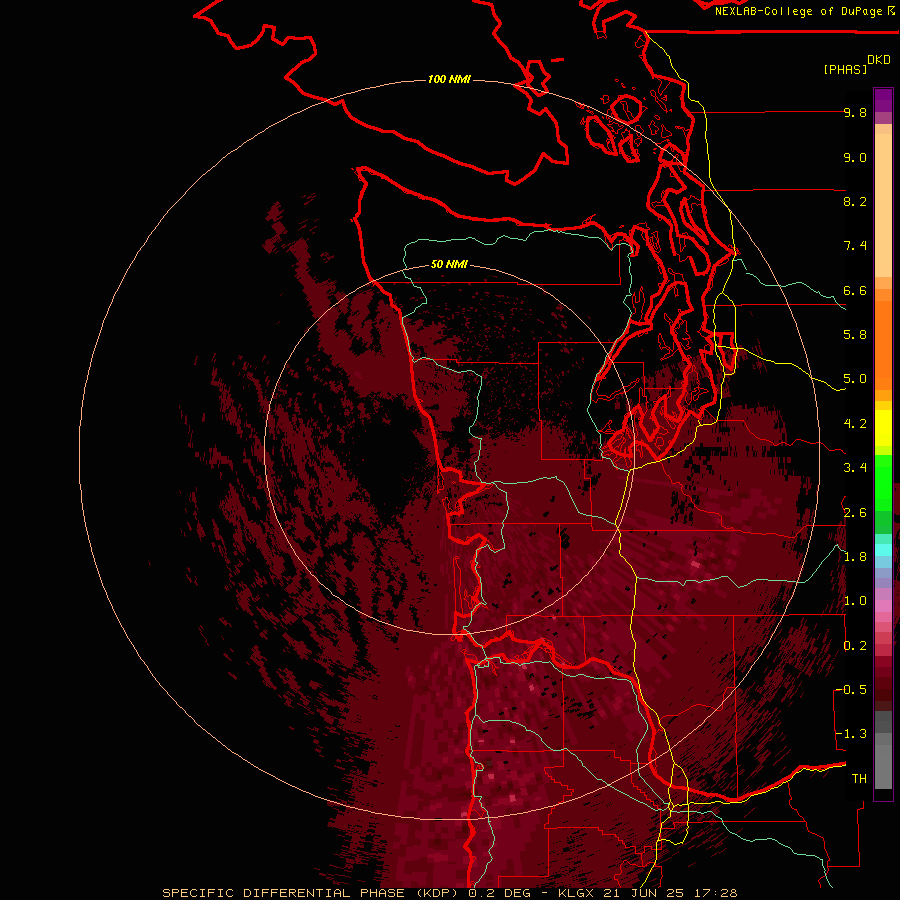Click the 21 JUN 25 date text
This screenshot has height=900, width=900.
[641, 893]
